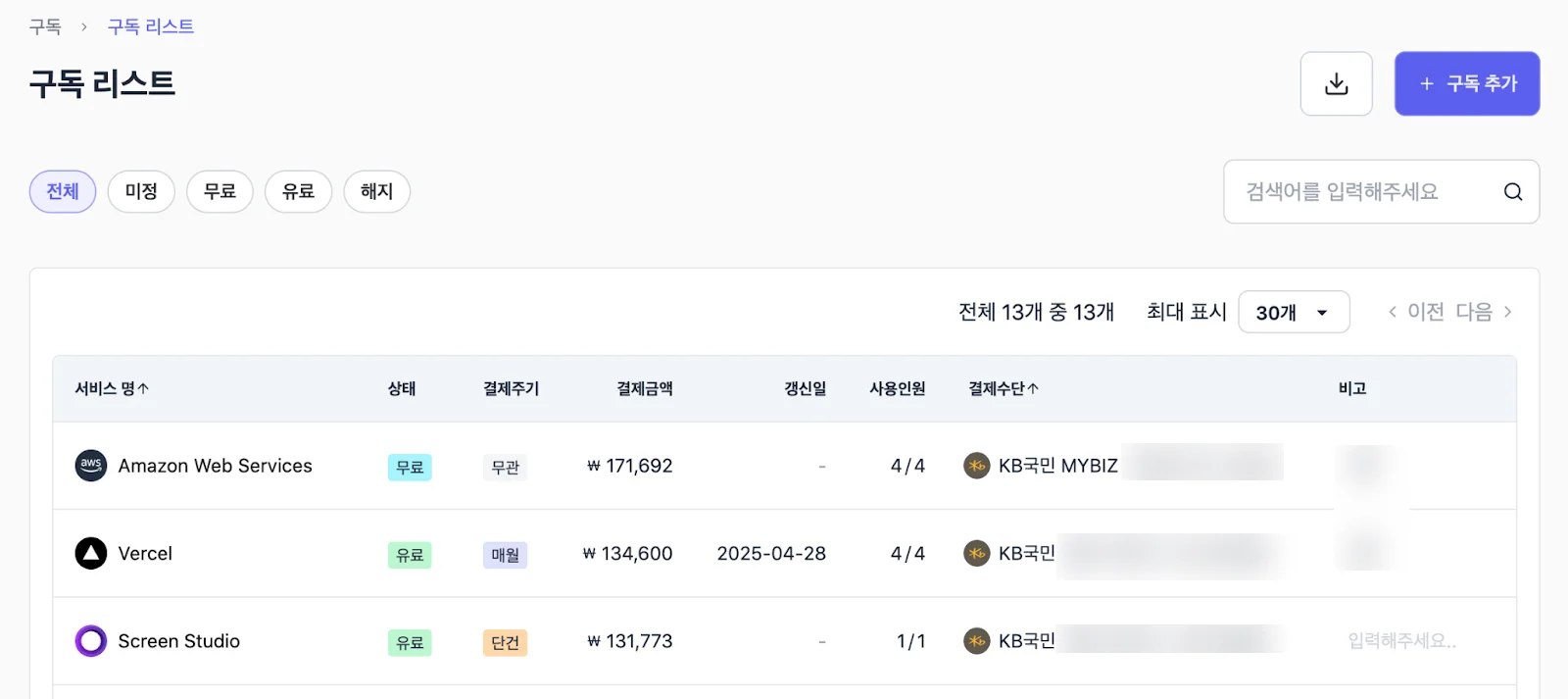Click the download subscription list icon
Screen dimensions: 1568x699
pyautogui.click(x=1336, y=83)
